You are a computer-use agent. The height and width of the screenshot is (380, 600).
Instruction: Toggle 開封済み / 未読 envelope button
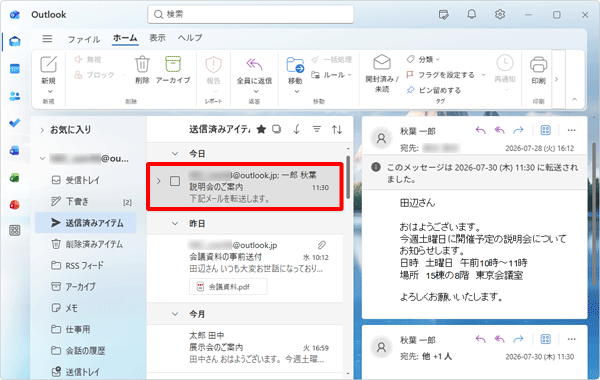[x=382, y=73]
